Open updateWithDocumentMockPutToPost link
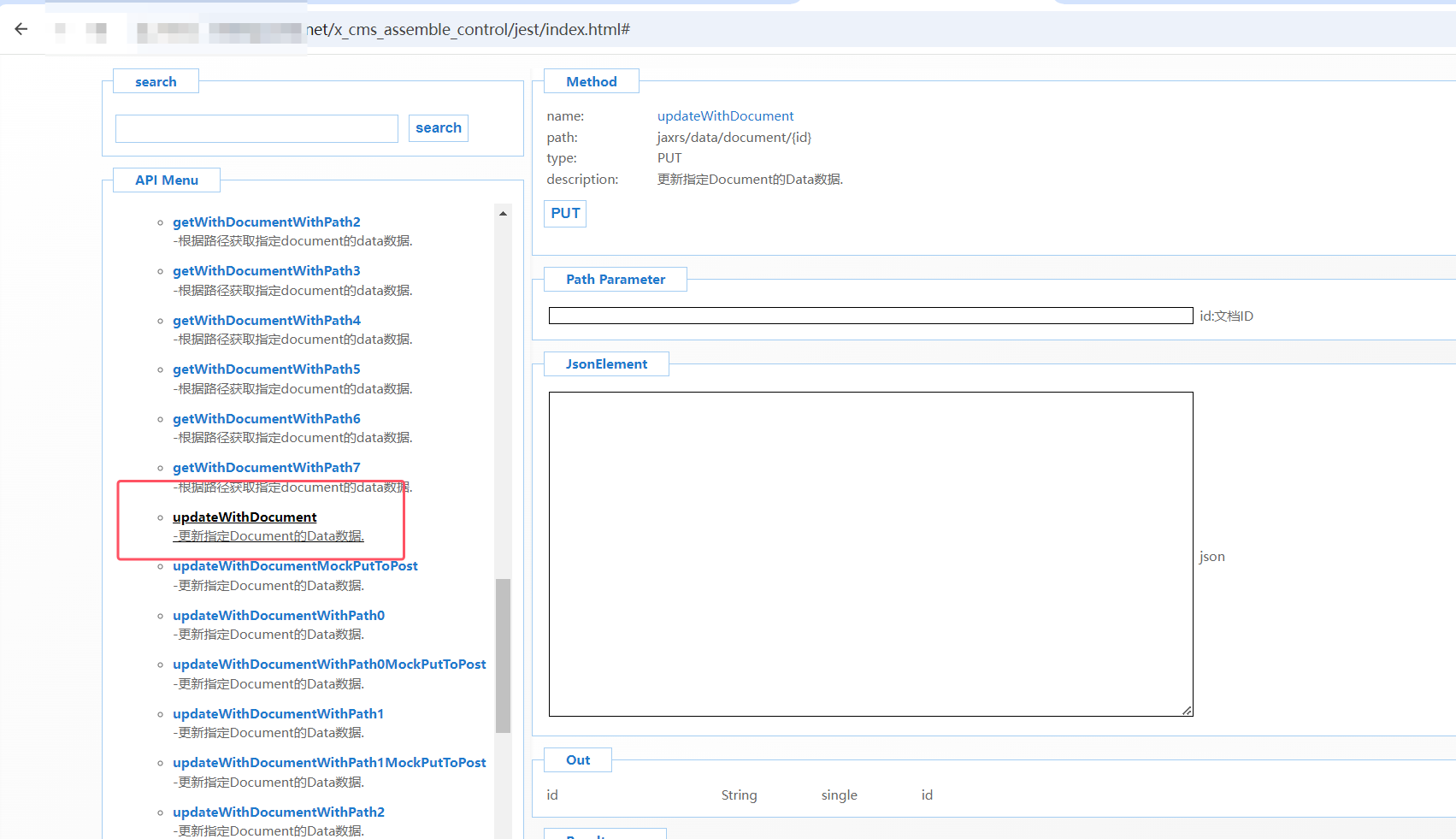1456x839 pixels. point(295,566)
